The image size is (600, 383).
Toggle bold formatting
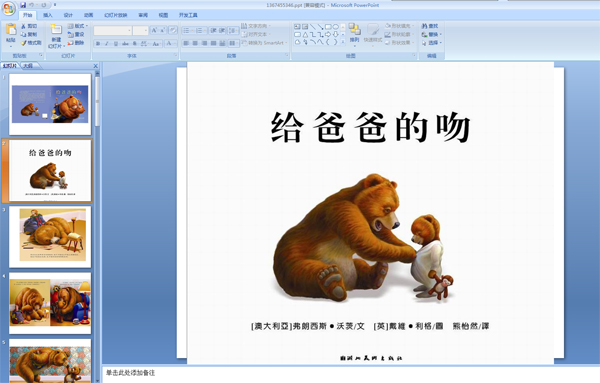point(98,44)
